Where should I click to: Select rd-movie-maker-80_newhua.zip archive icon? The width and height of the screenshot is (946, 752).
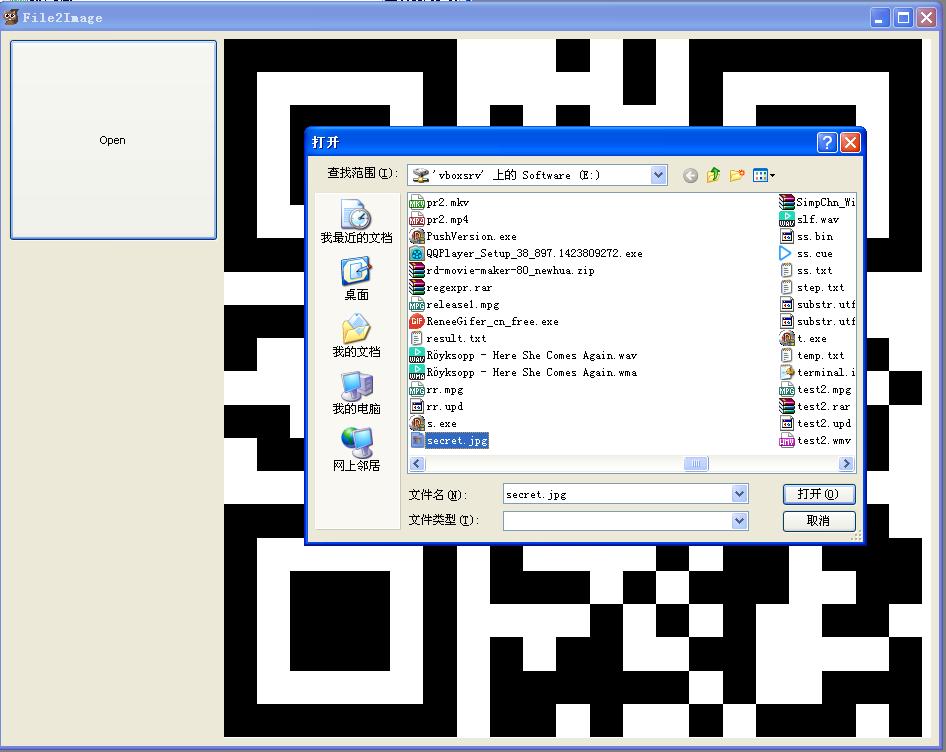click(x=417, y=270)
